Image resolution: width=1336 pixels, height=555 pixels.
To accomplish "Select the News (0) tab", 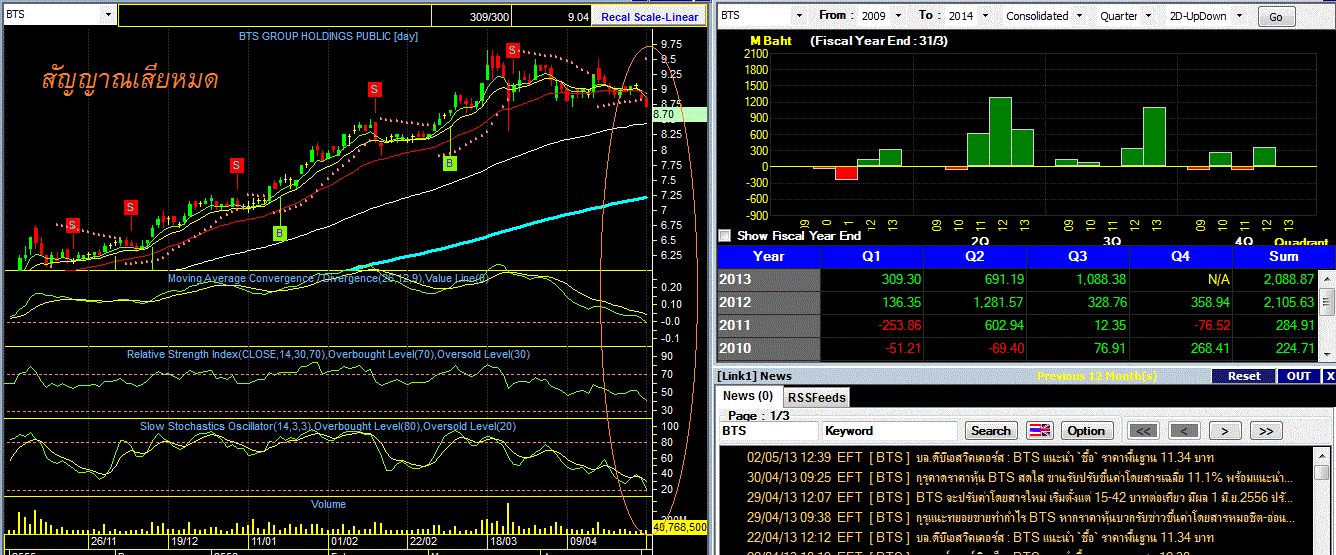I will coord(748,396).
